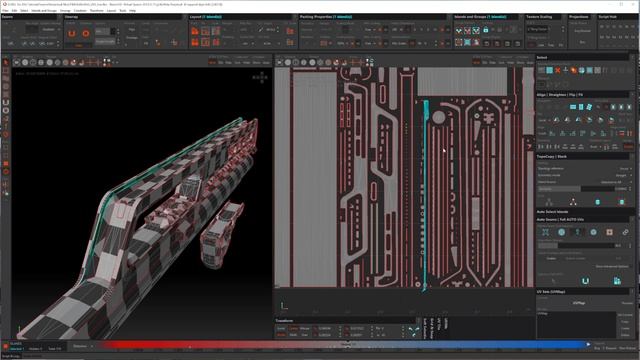This screenshot has height=360, width=640.
Task: Click the cyan round icon in Auto Seams row
Action: [x=562, y=232]
